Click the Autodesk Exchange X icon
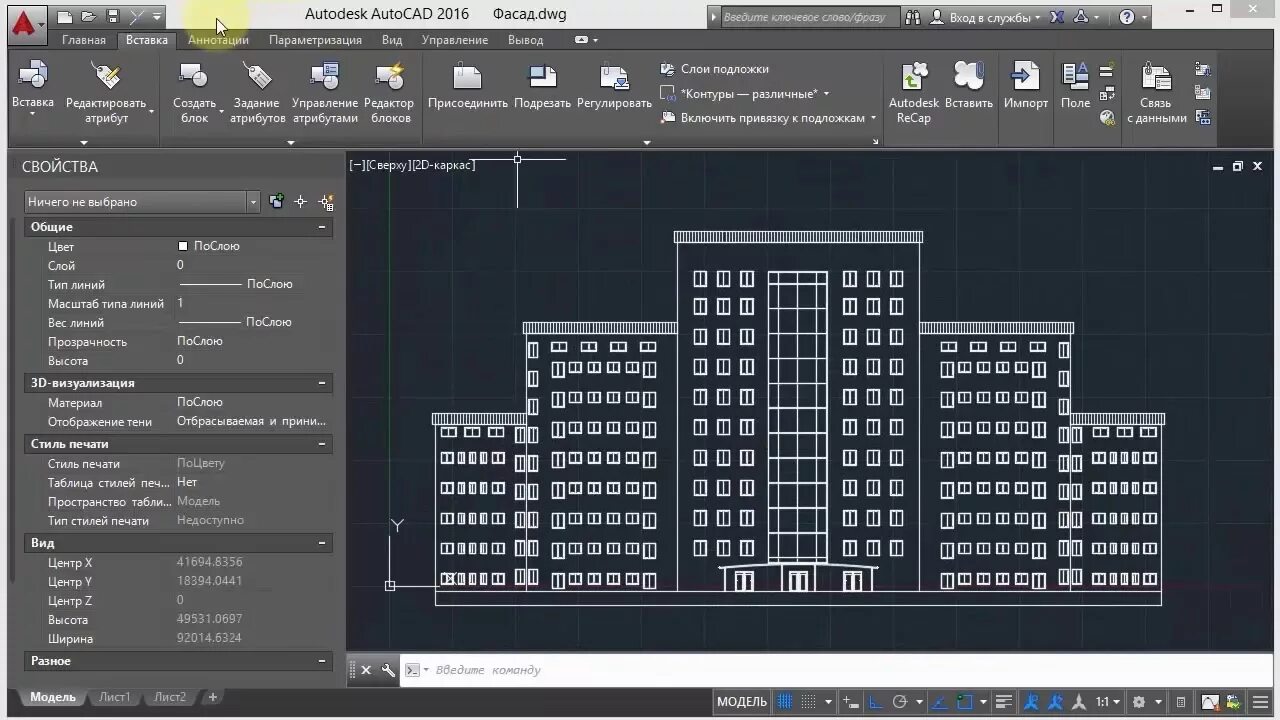This screenshot has height=720, width=1280. click(1059, 17)
